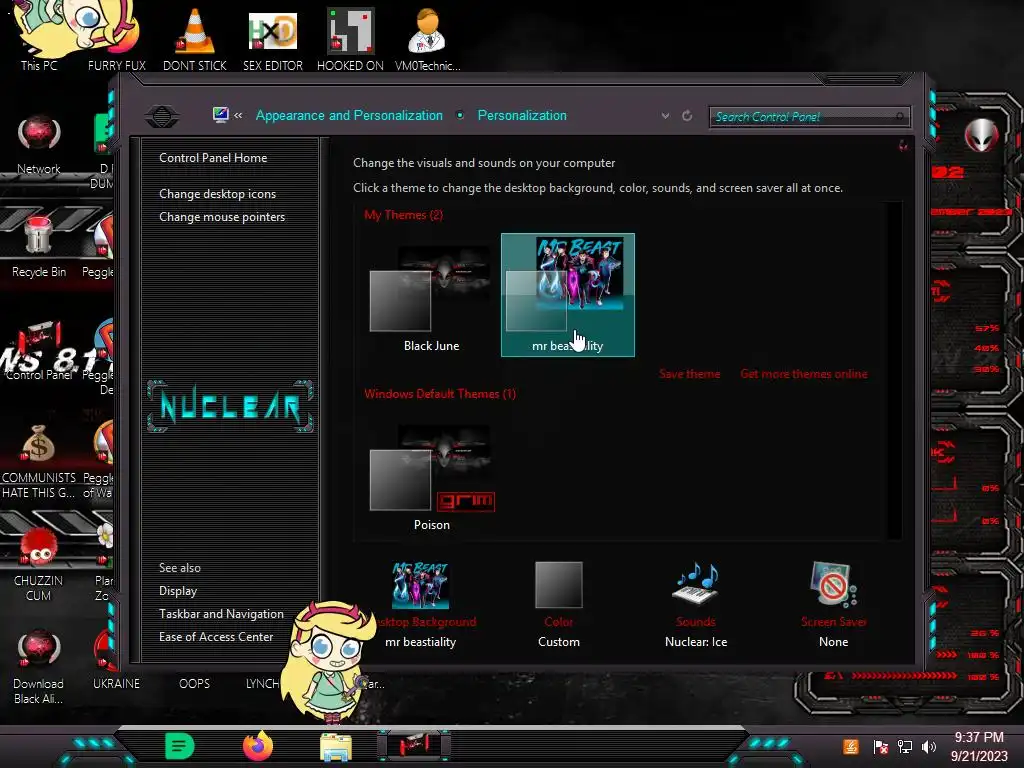The width and height of the screenshot is (1024, 768).
Task: Open Taskbar and Navigation link
Action: [x=221, y=614]
